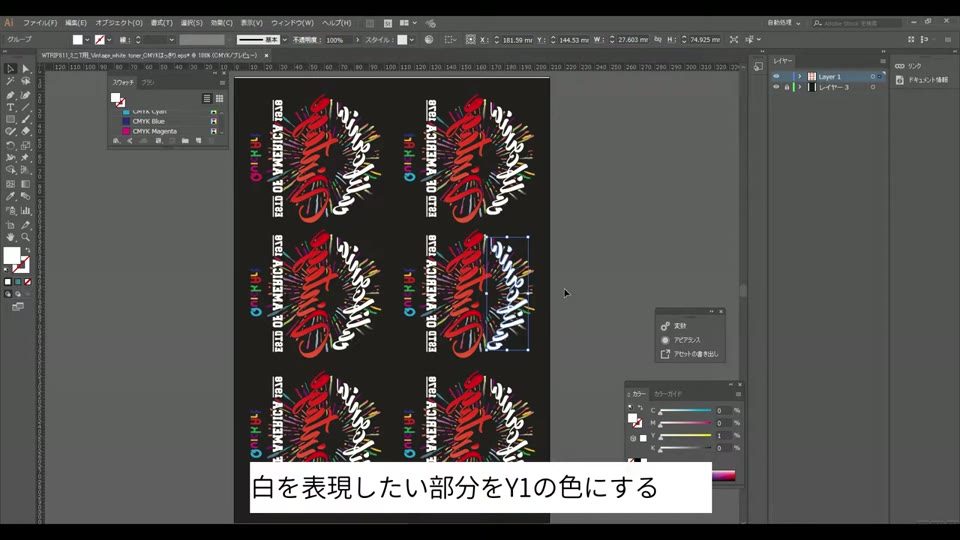Image resolution: width=960 pixels, height=540 pixels.
Task: Select the Blend tool
Action: coord(26,197)
